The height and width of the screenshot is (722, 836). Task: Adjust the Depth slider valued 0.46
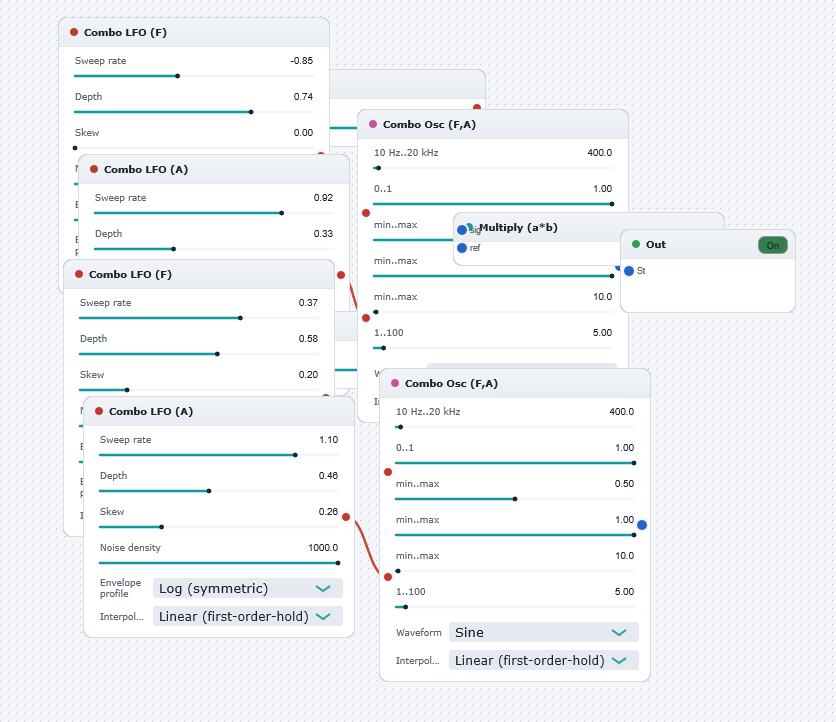tap(219, 491)
